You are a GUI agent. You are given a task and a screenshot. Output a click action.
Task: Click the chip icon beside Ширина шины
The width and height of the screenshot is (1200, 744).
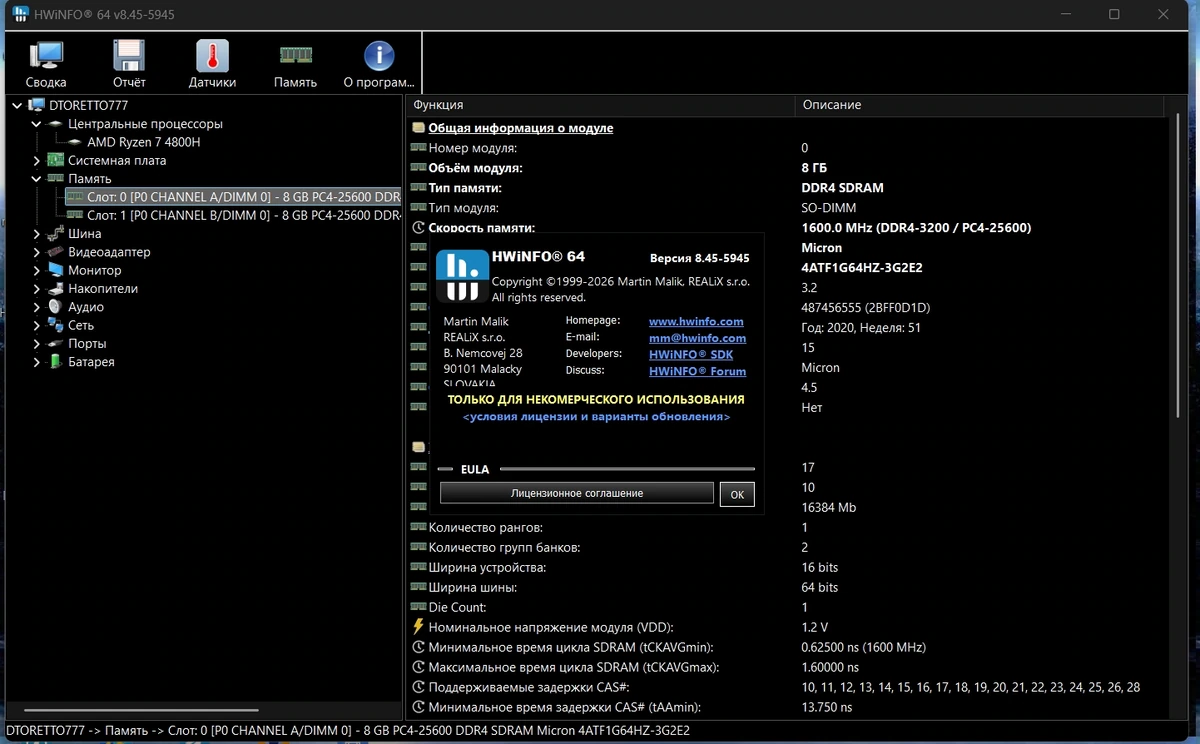coord(419,587)
